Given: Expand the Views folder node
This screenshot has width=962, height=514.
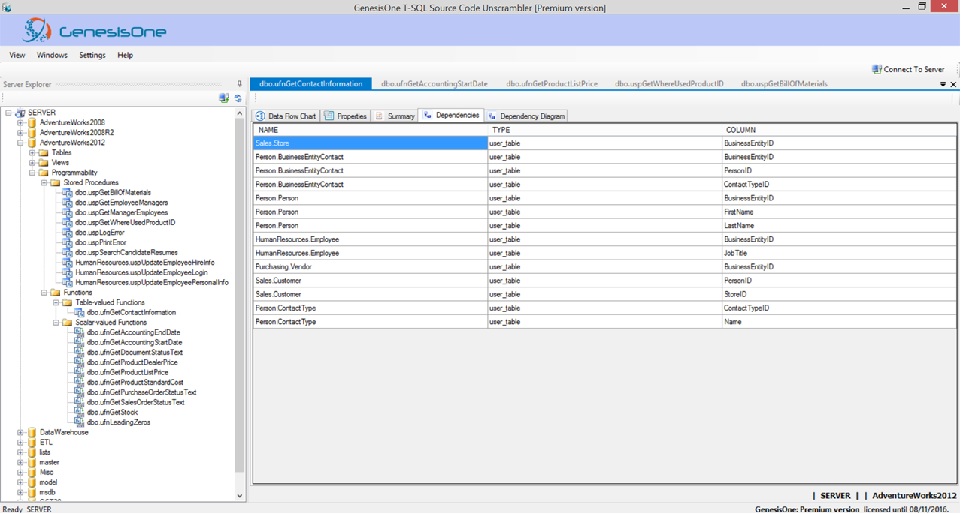Looking at the screenshot, I should point(32,163).
